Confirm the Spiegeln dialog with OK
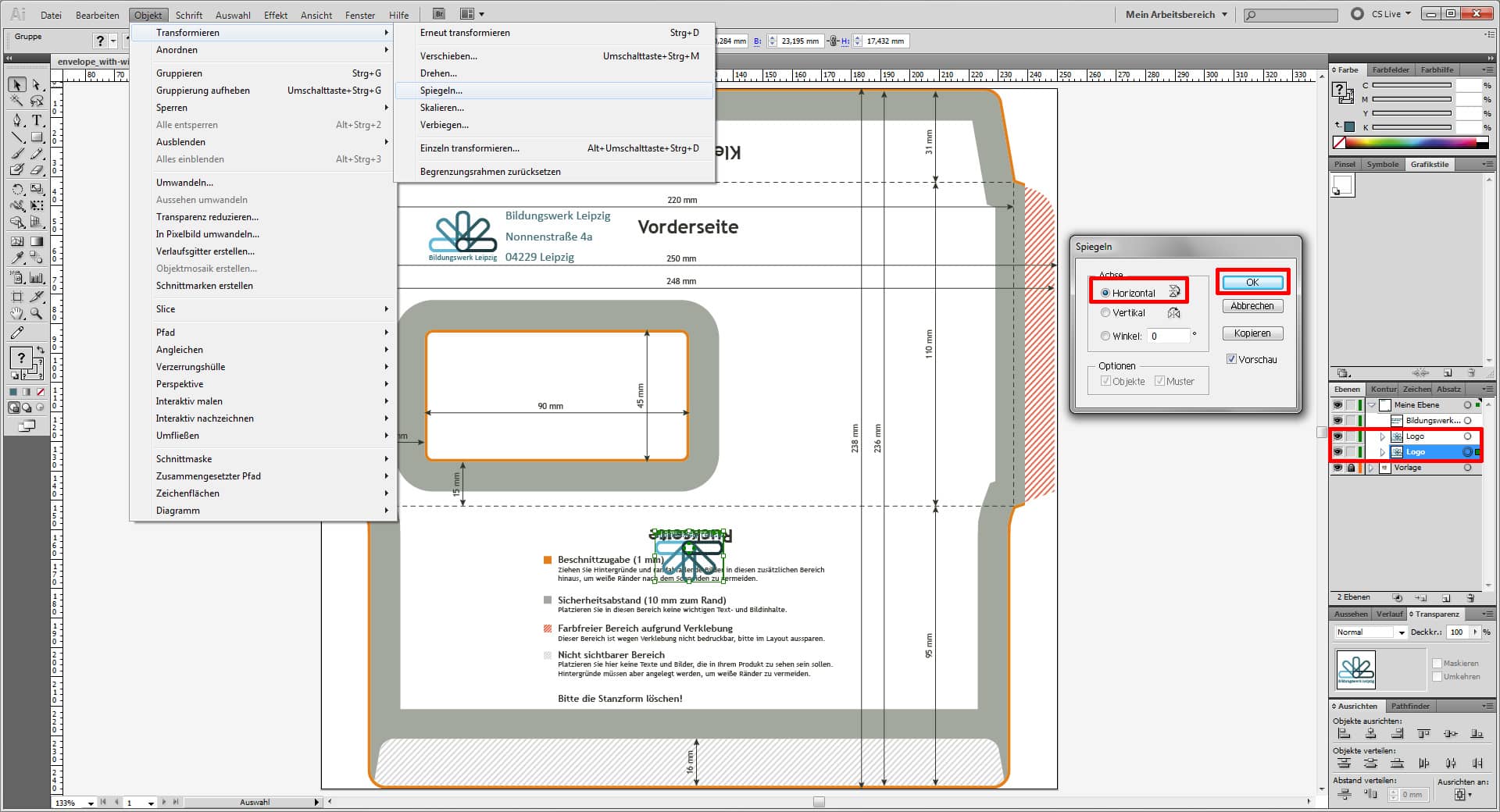 click(x=1252, y=283)
